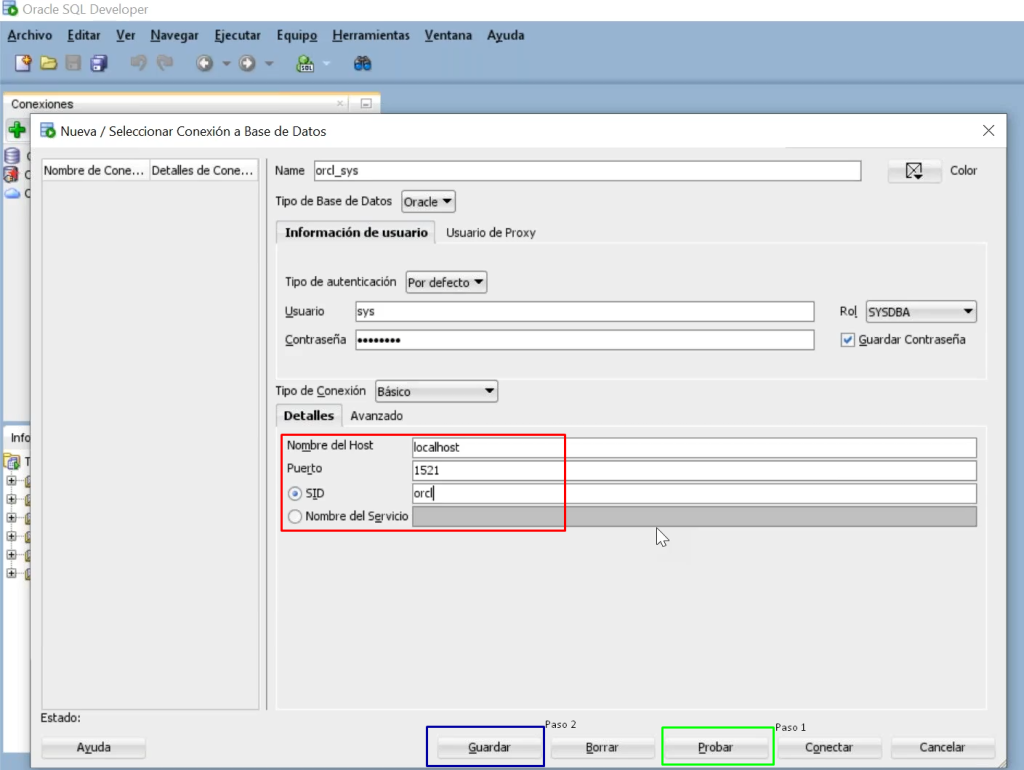1024x770 pixels.
Task: Select the SID radio button
Action: point(295,494)
